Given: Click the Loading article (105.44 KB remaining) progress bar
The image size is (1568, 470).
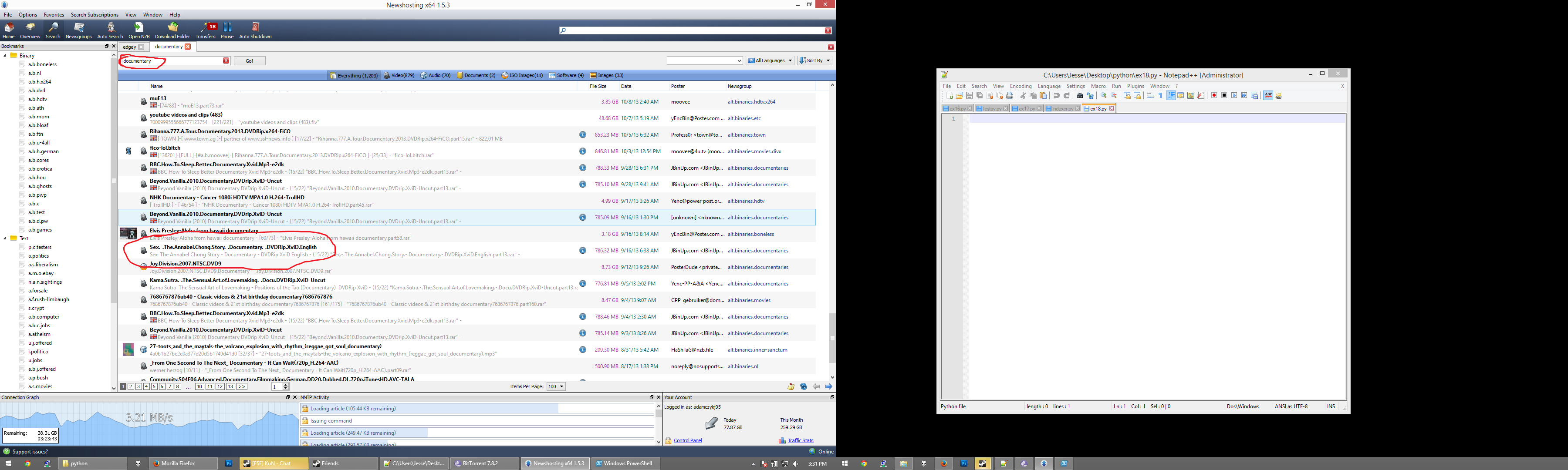Looking at the screenshot, I should [478, 409].
